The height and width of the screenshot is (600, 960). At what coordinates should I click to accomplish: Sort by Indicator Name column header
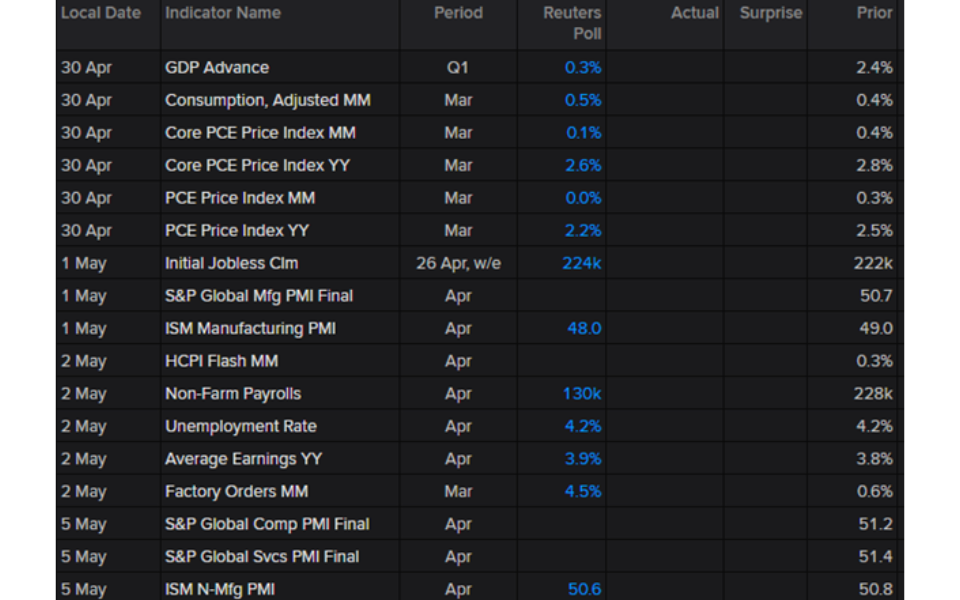point(223,13)
